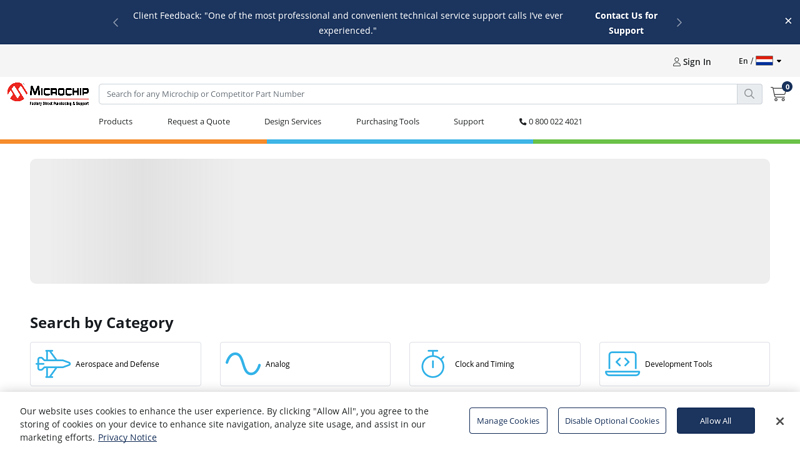
Task: Select the Clock and Timing stopwatch icon
Action: tap(433, 364)
